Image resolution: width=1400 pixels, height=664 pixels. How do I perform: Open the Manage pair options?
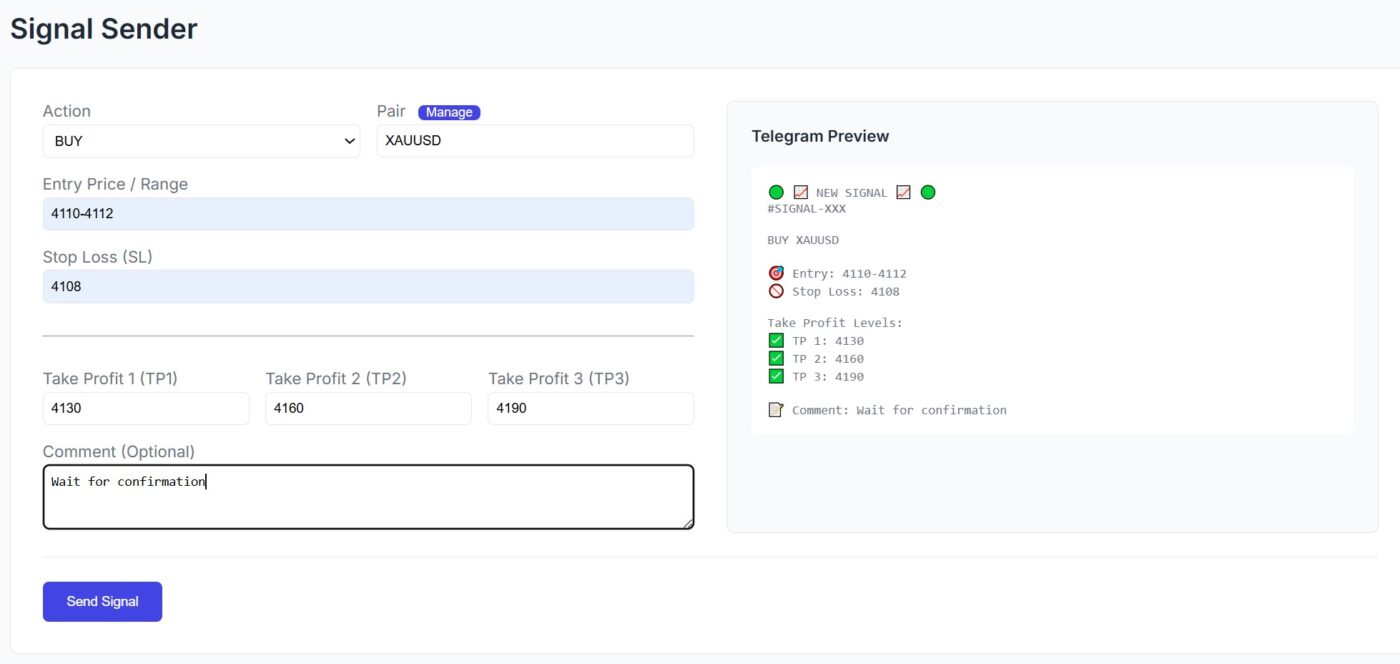click(x=449, y=111)
